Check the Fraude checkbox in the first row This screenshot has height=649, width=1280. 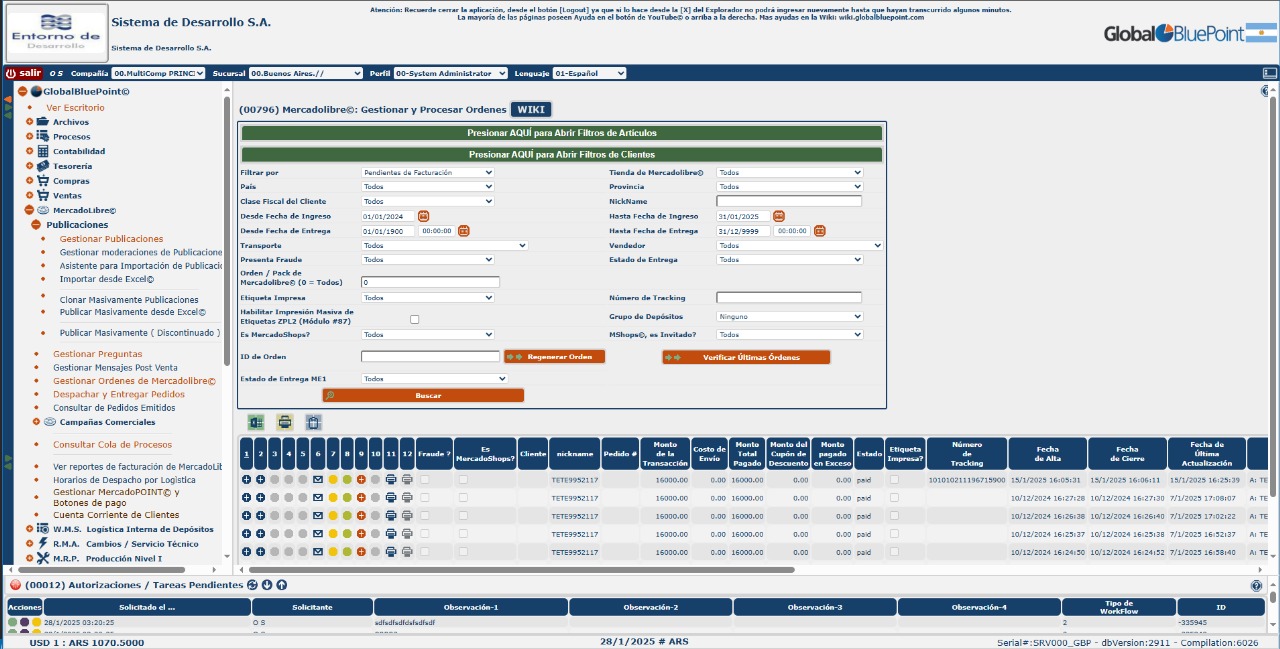pos(425,480)
